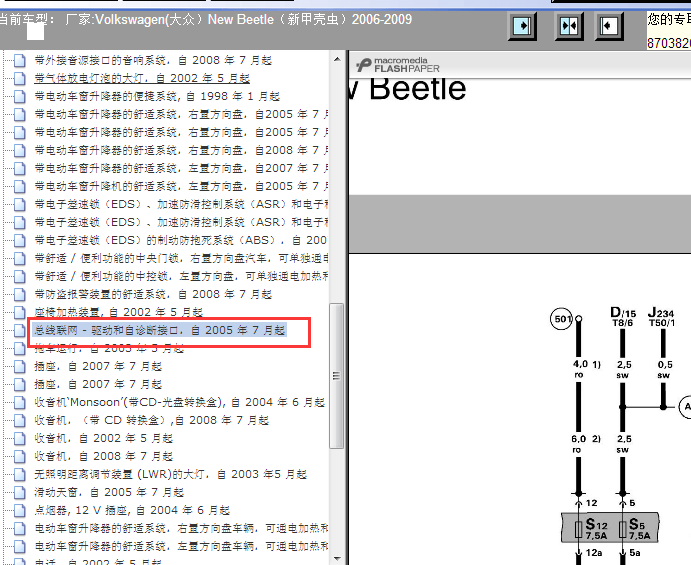Click document icon beside 带防盗报警装置的舒适系统
Viewport: 691px width, 565px height.
coord(19,294)
